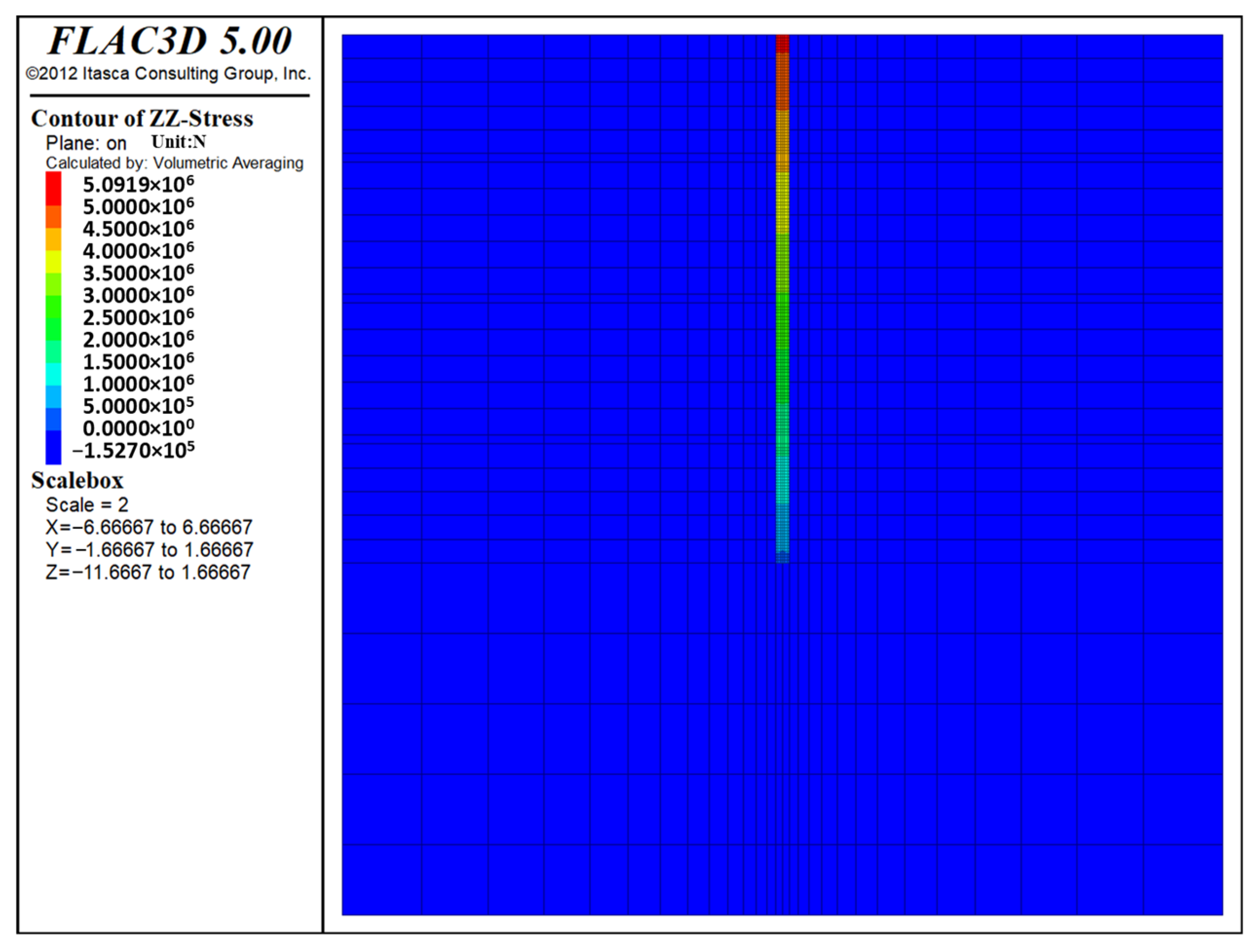Screen dimensions: 1252x952
Task: Click the Z=−11.6667 to 1.66667 line
Action: click(148, 572)
